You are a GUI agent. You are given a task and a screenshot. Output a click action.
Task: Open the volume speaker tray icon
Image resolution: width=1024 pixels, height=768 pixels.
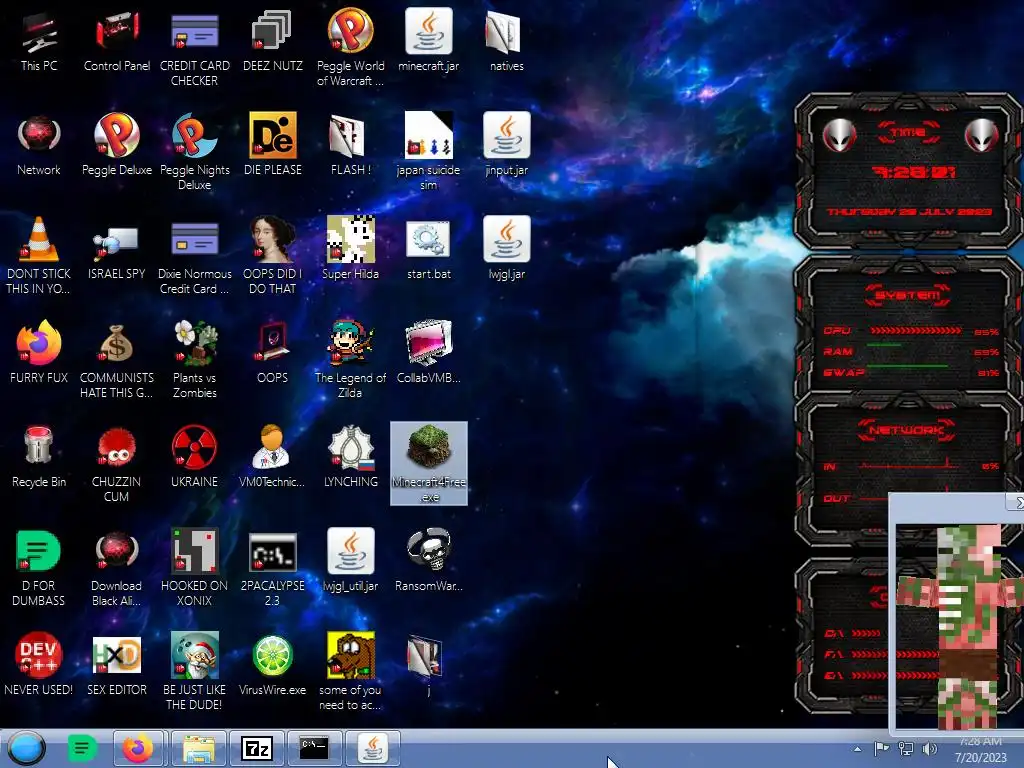pos(930,748)
